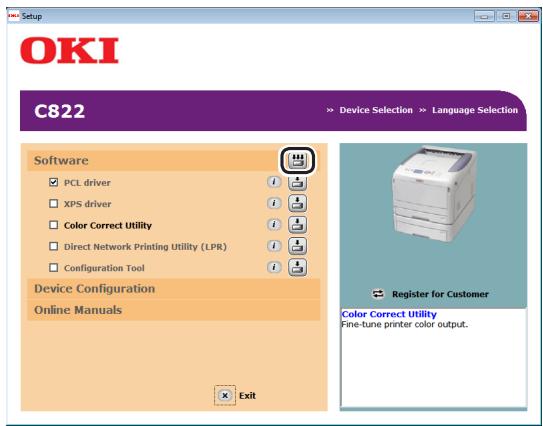Show info for XPS driver
This screenshot has height=426, width=543.
click(274, 203)
